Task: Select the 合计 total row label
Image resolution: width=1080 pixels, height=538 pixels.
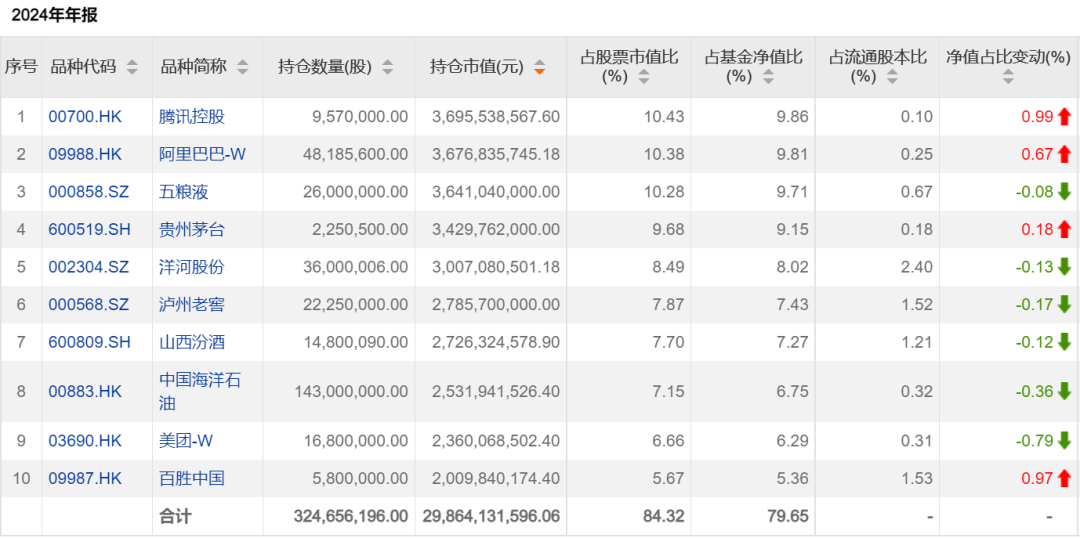Action: pyautogui.click(x=175, y=516)
